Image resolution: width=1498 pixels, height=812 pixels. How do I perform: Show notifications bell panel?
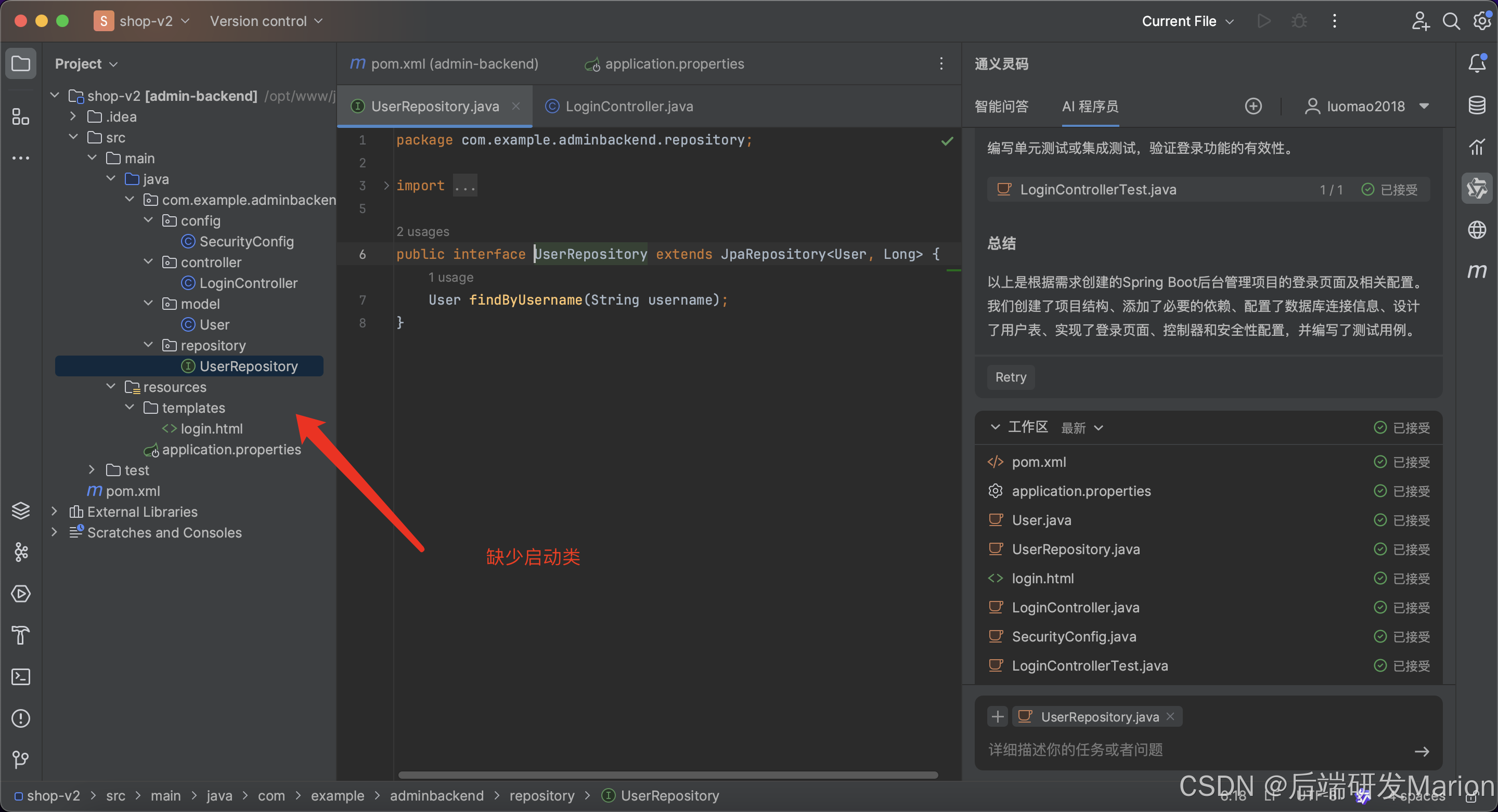pyautogui.click(x=1477, y=63)
